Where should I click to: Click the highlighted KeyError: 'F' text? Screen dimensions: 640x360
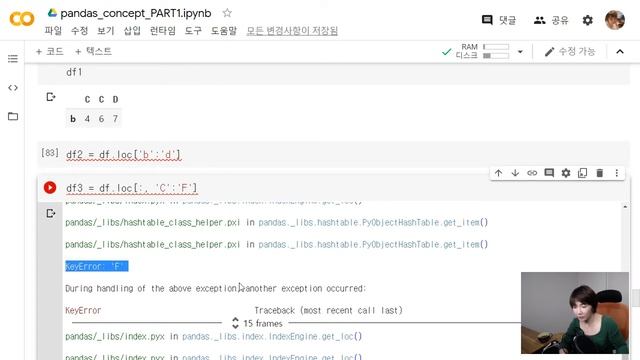coord(97,267)
